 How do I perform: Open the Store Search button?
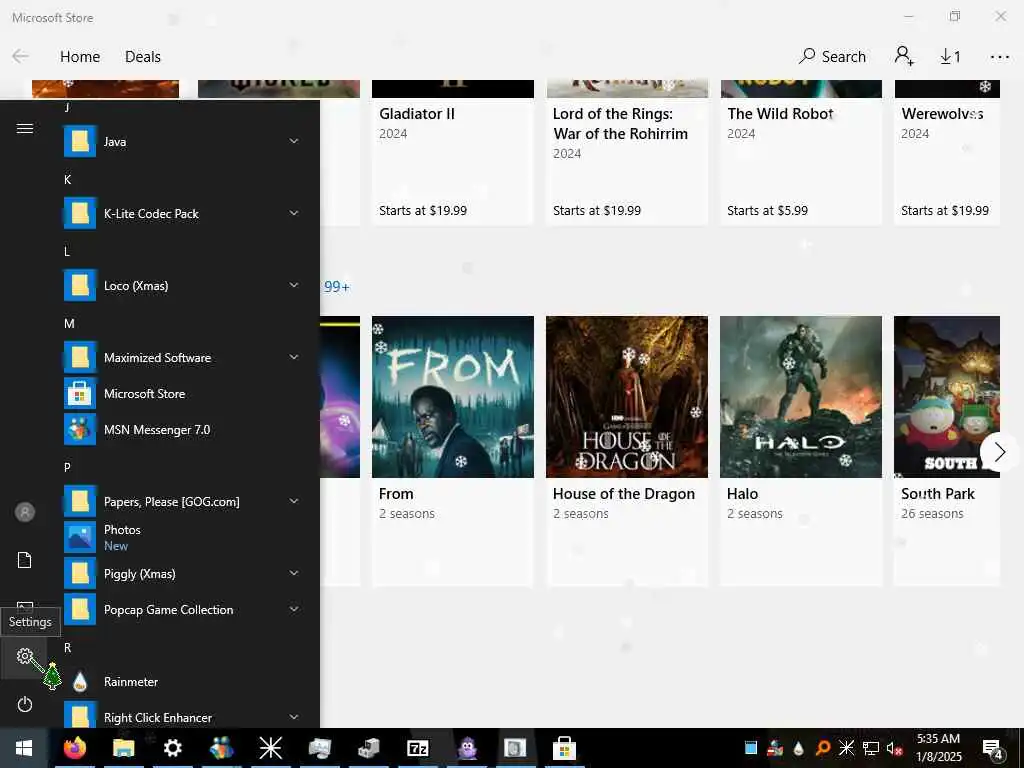[x=832, y=57]
